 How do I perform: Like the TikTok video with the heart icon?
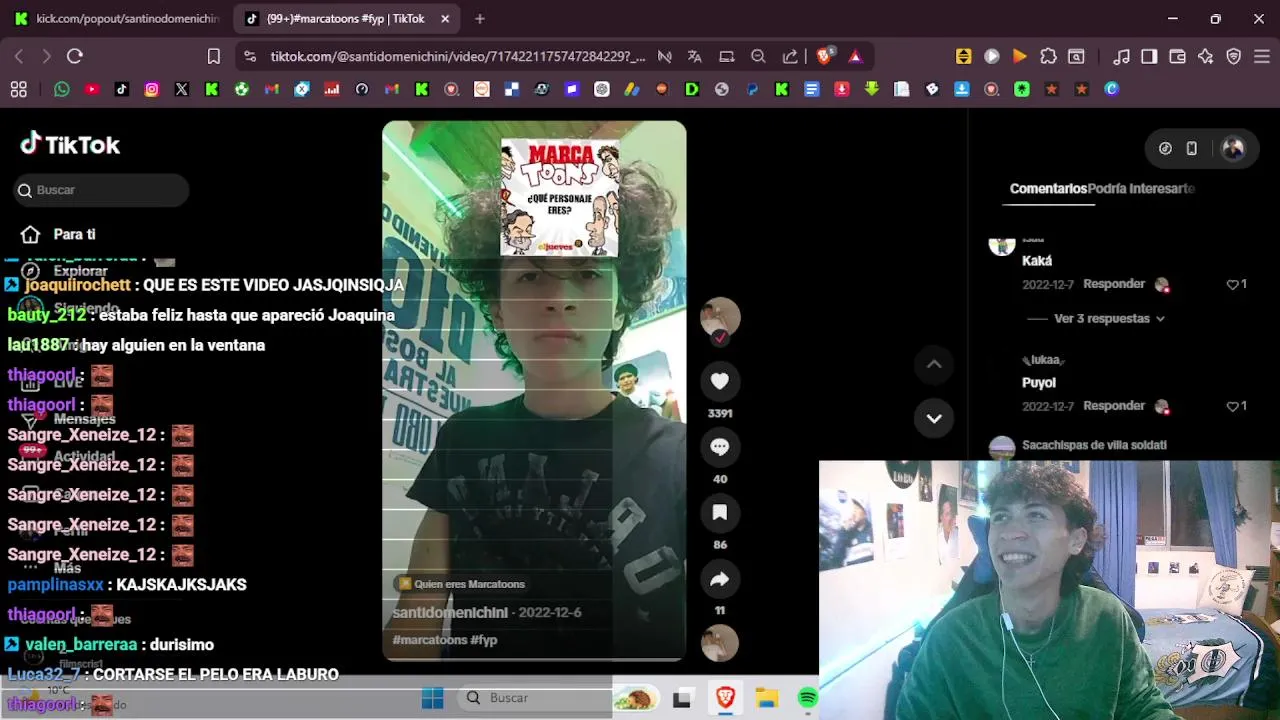tap(719, 381)
